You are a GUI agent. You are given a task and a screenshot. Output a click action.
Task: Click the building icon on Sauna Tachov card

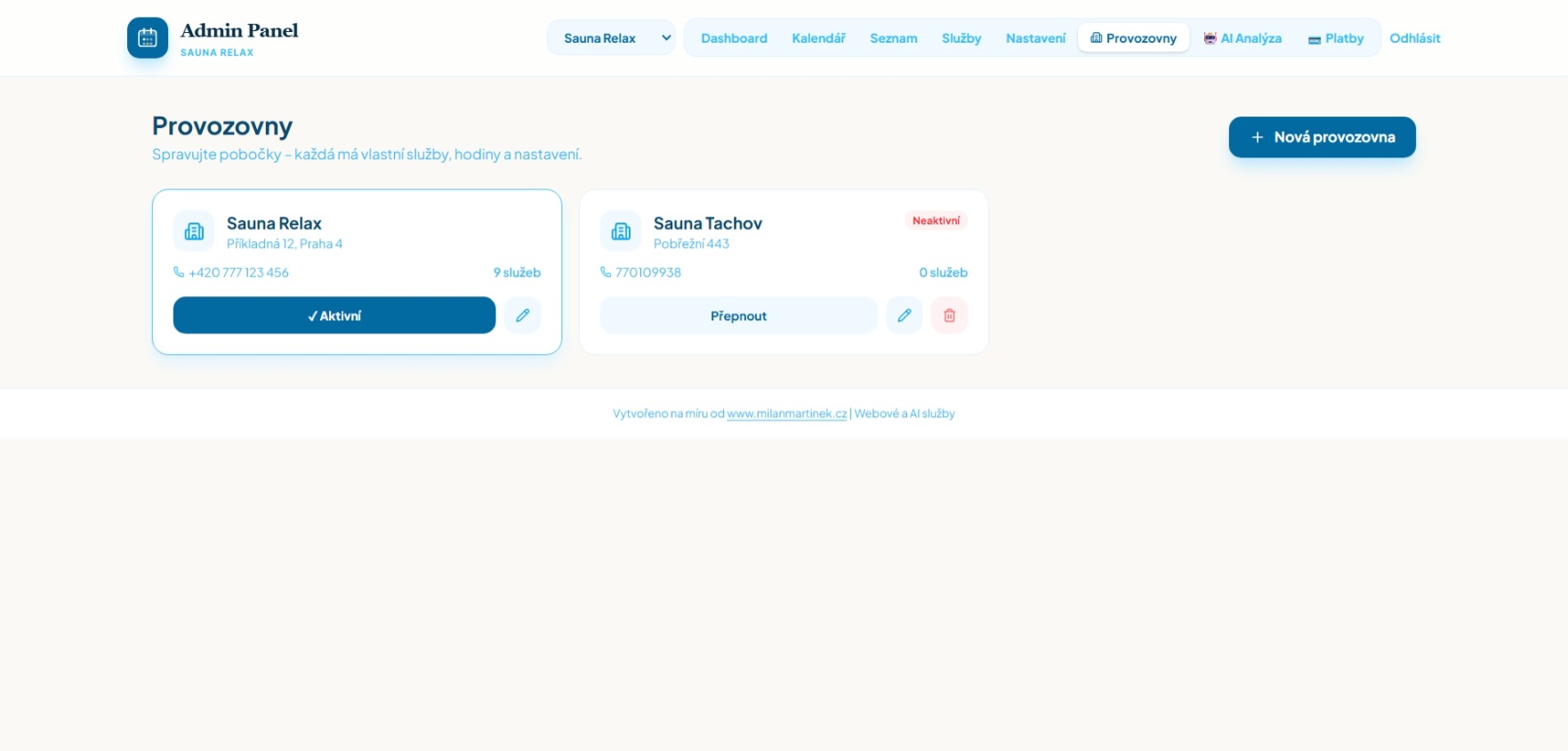621,231
